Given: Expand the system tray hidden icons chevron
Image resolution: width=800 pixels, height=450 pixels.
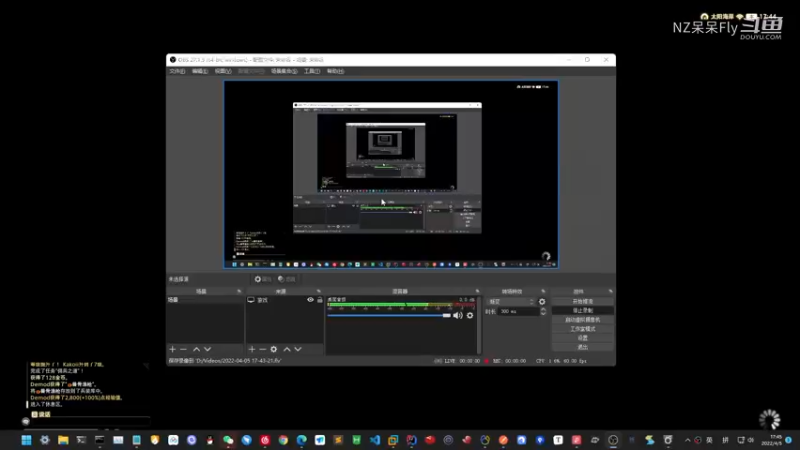Looking at the screenshot, I should (687, 440).
